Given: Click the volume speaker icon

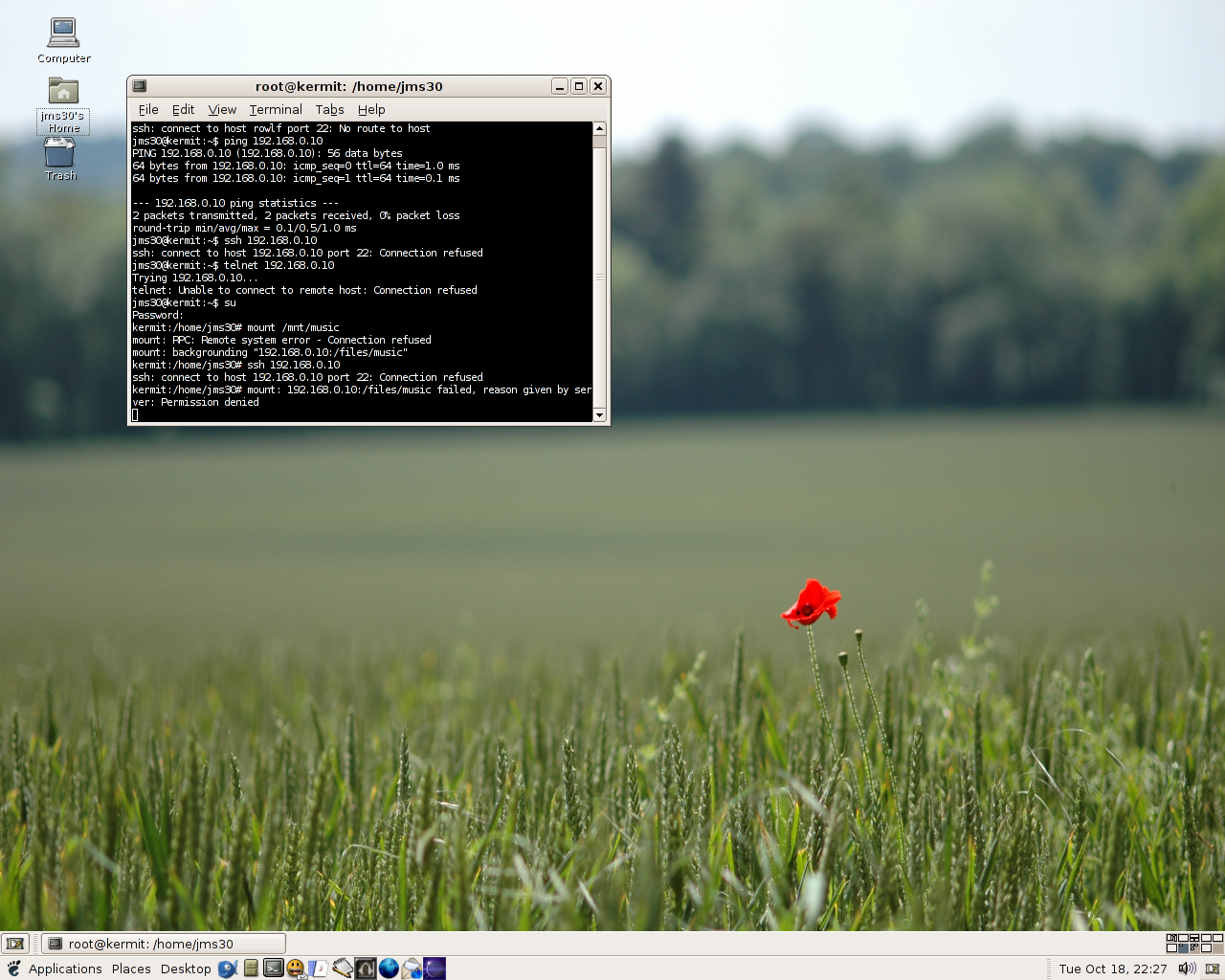Looking at the screenshot, I should [1188, 969].
